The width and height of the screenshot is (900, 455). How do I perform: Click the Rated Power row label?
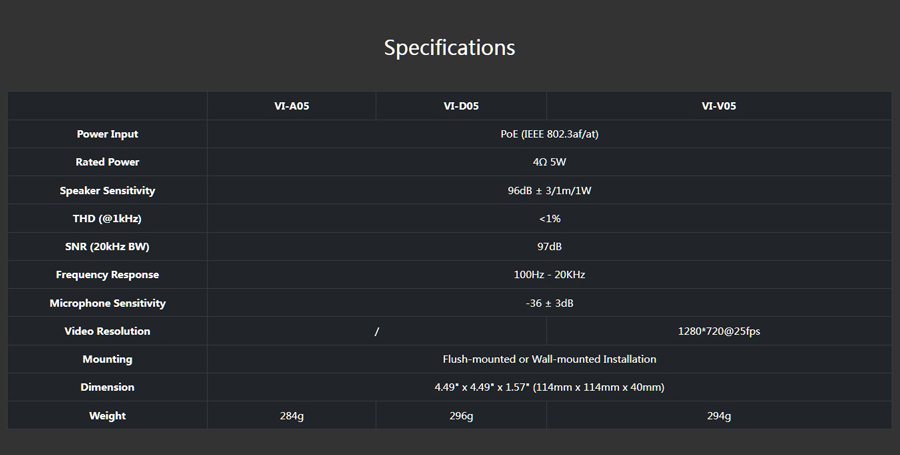[x=107, y=162]
